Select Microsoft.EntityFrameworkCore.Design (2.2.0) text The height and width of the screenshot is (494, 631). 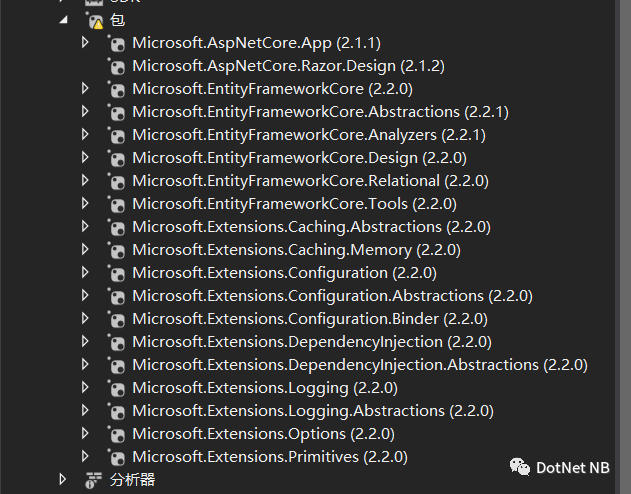299,158
